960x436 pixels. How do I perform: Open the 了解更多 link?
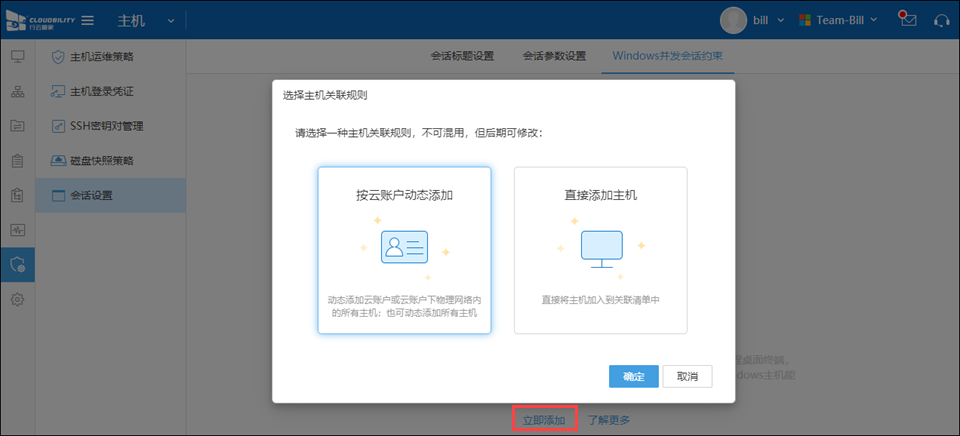pyautogui.click(x=609, y=420)
